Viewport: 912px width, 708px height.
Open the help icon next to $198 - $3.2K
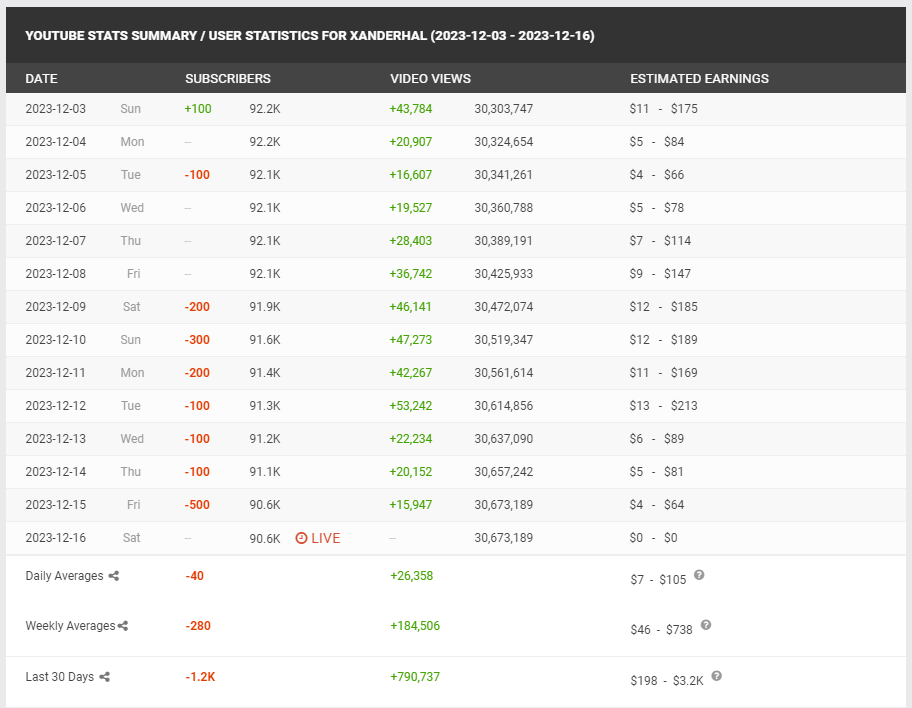tap(717, 676)
